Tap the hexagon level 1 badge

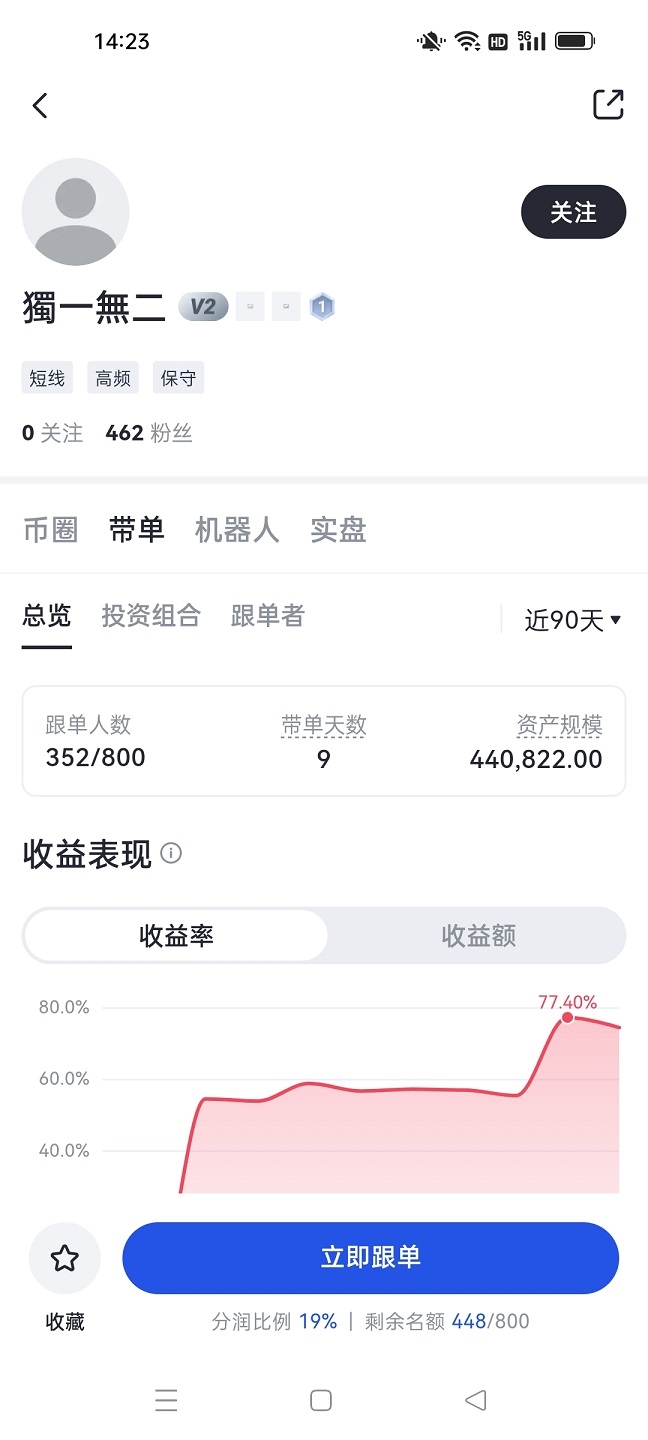pyautogui.click(x=322, y=307)
